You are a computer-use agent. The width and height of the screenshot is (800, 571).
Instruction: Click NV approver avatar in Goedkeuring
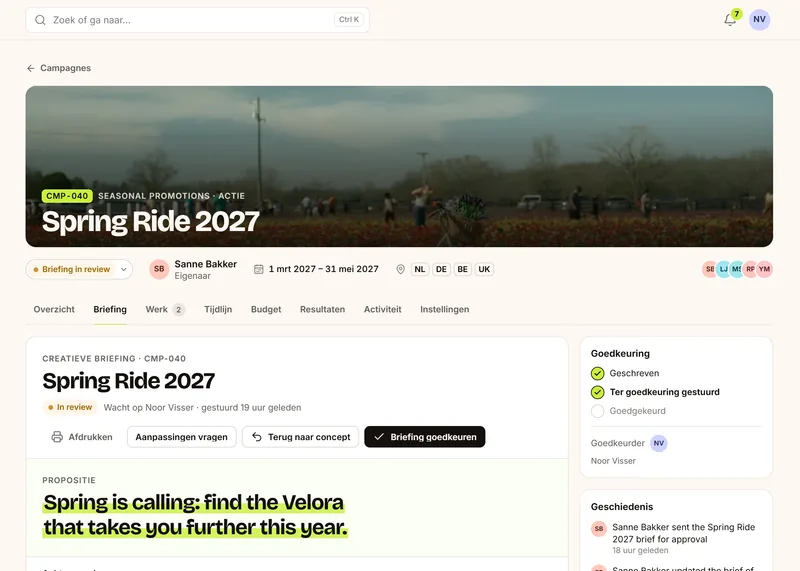[x=659, y=443]
